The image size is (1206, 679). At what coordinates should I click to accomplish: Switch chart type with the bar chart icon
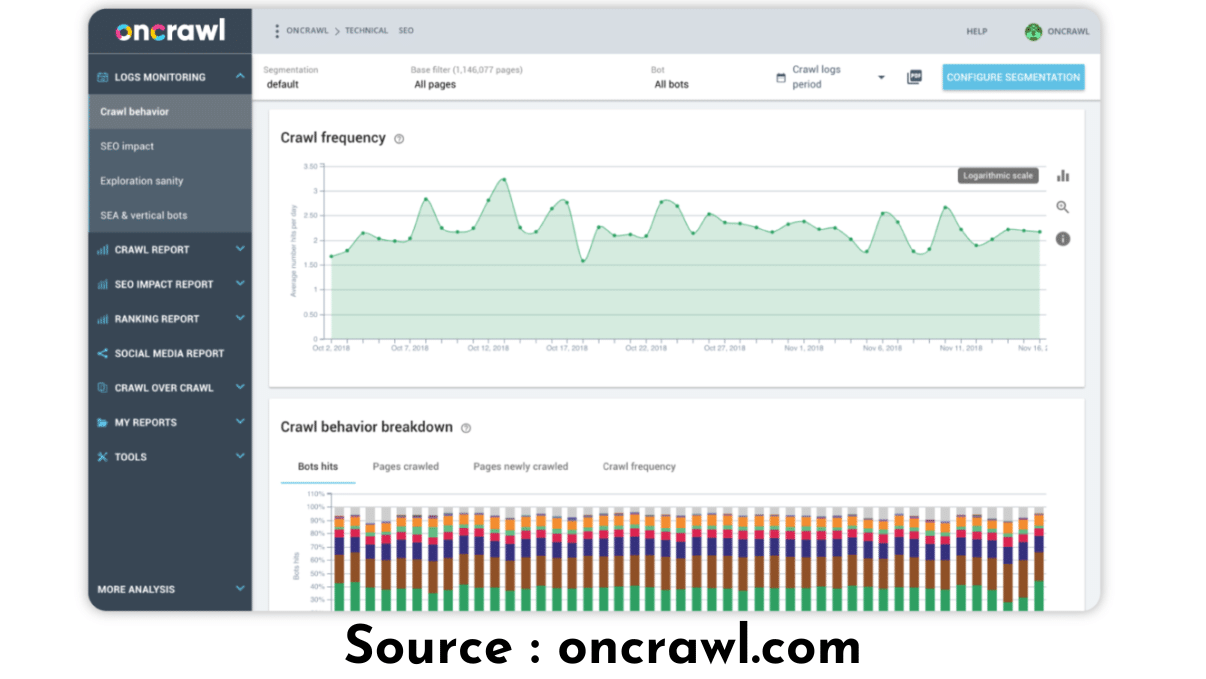[x=1063, y=175]
